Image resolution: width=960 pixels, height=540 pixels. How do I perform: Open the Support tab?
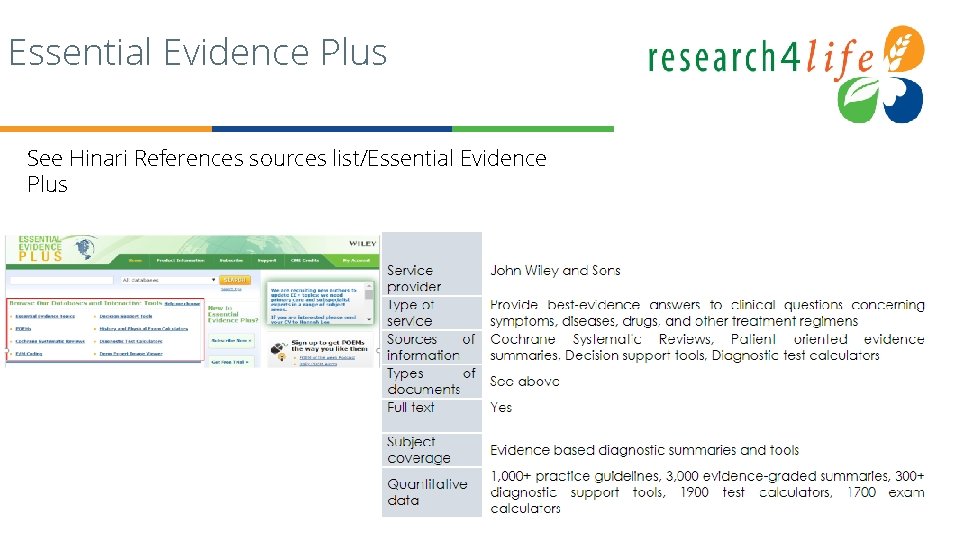[x=266, y=260]
